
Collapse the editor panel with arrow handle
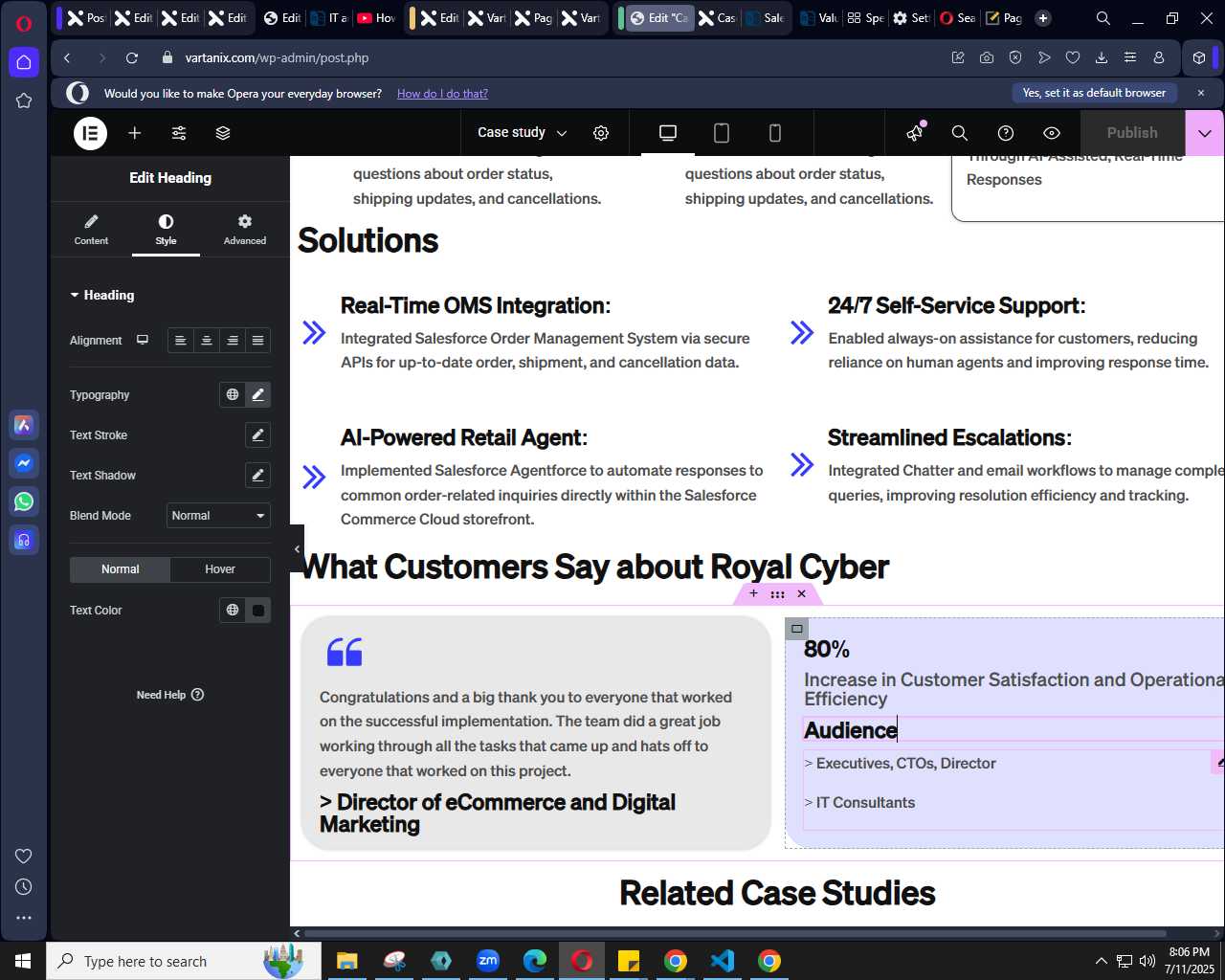297,548
